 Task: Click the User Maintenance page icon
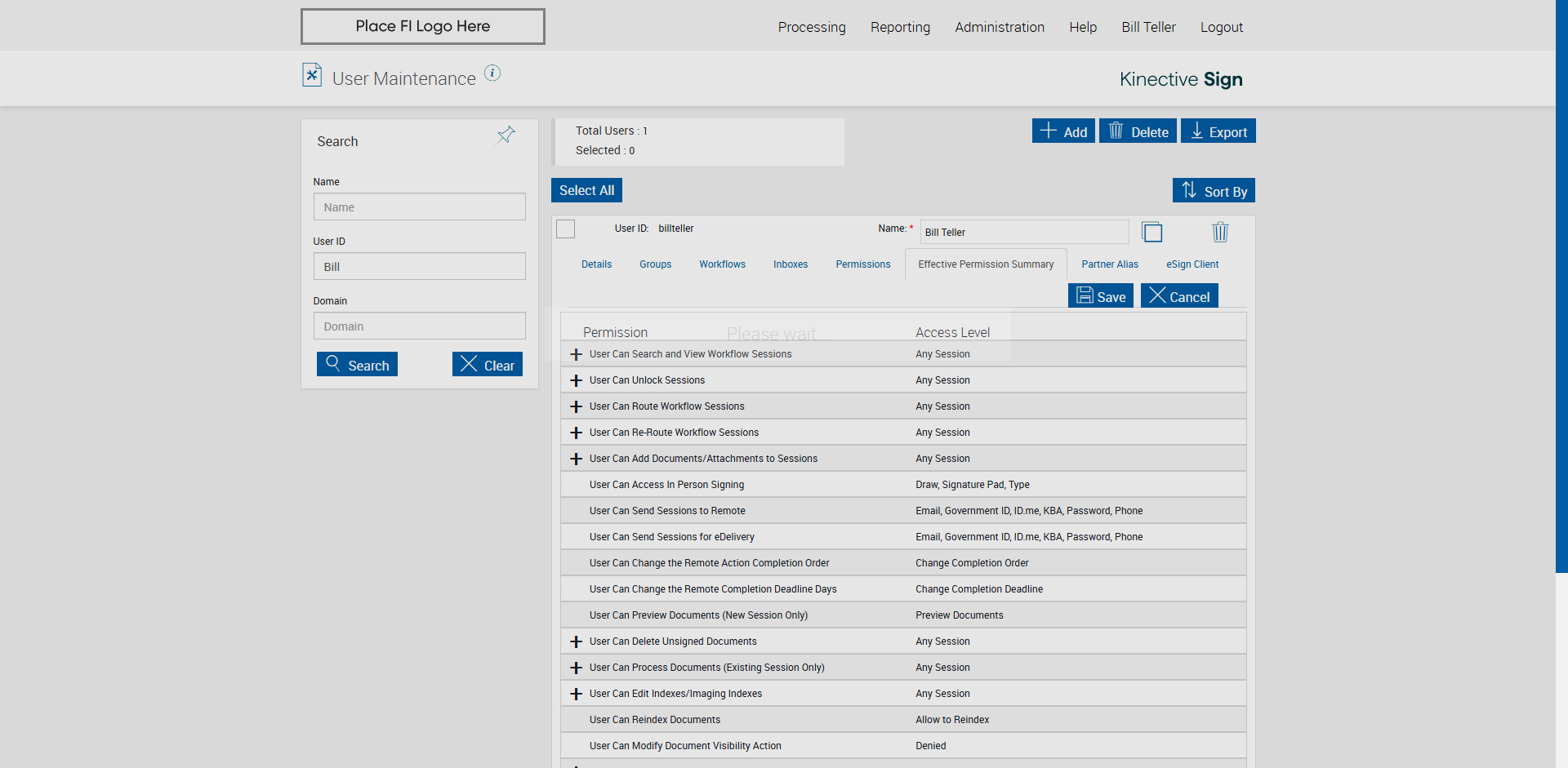[x=311, y=75]
